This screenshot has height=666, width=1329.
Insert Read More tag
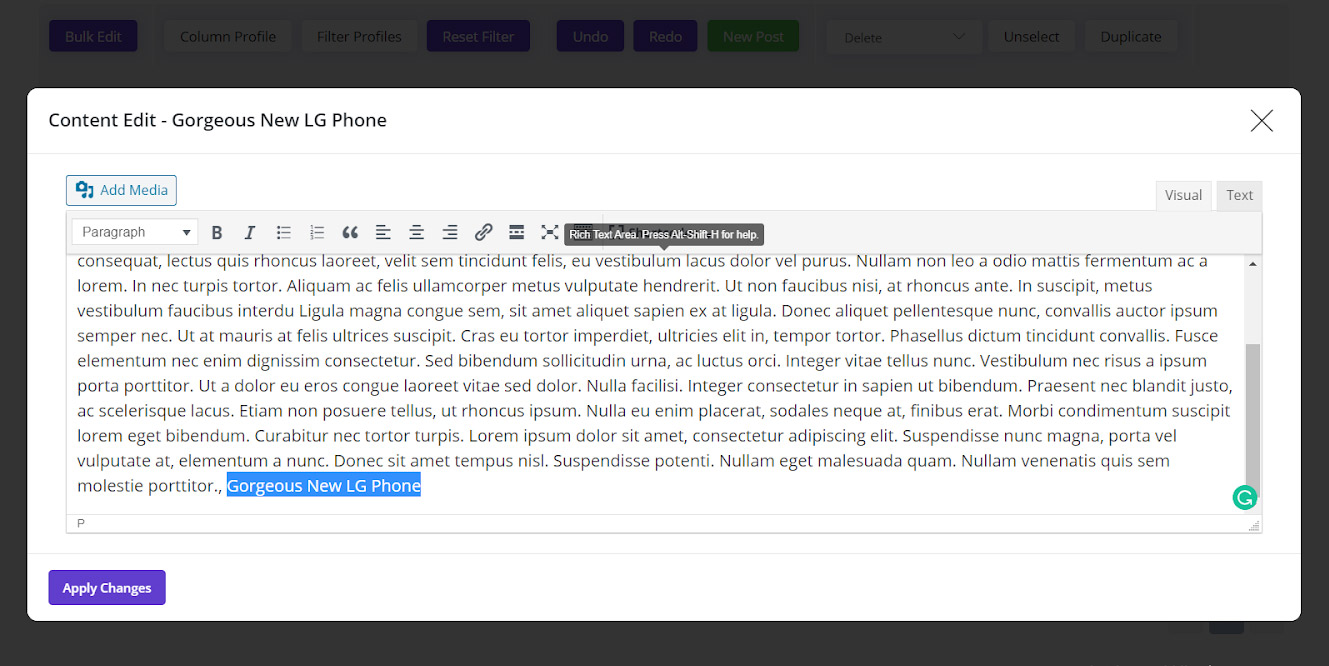pyautogui.click(x=516, y=233)
